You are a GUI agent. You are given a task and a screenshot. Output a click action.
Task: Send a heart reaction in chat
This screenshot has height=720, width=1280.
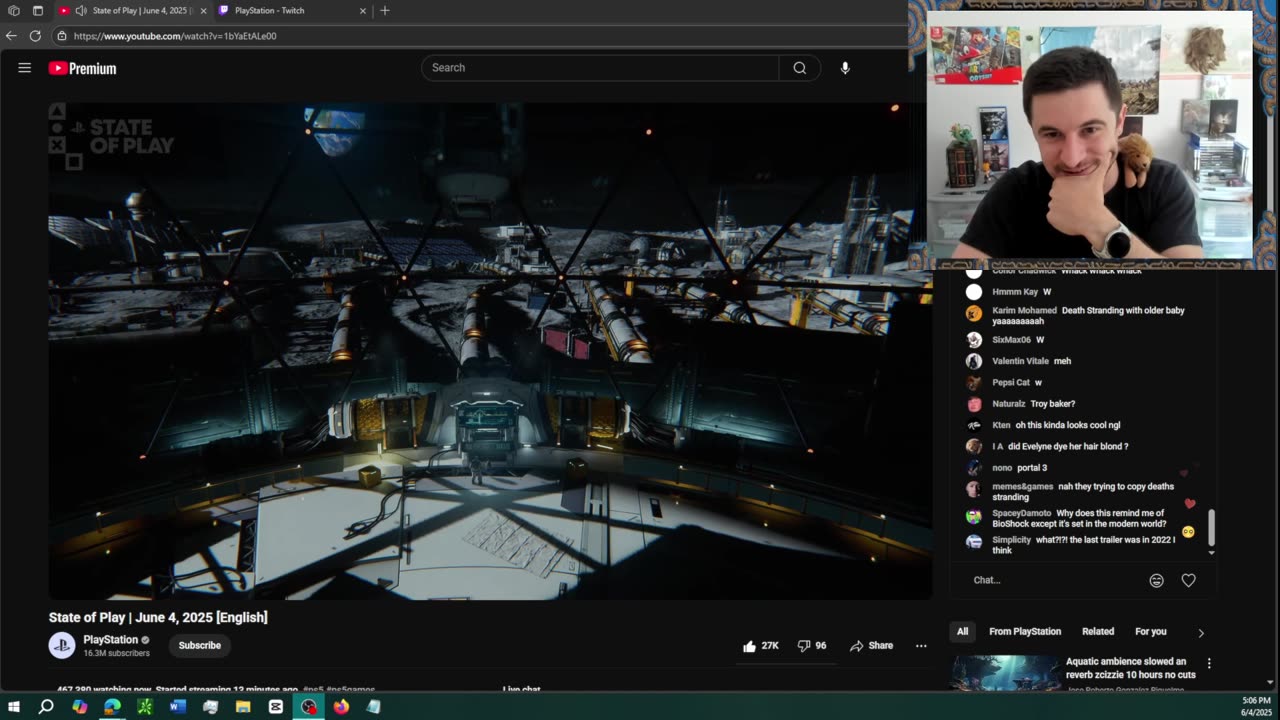[1188, 580]
